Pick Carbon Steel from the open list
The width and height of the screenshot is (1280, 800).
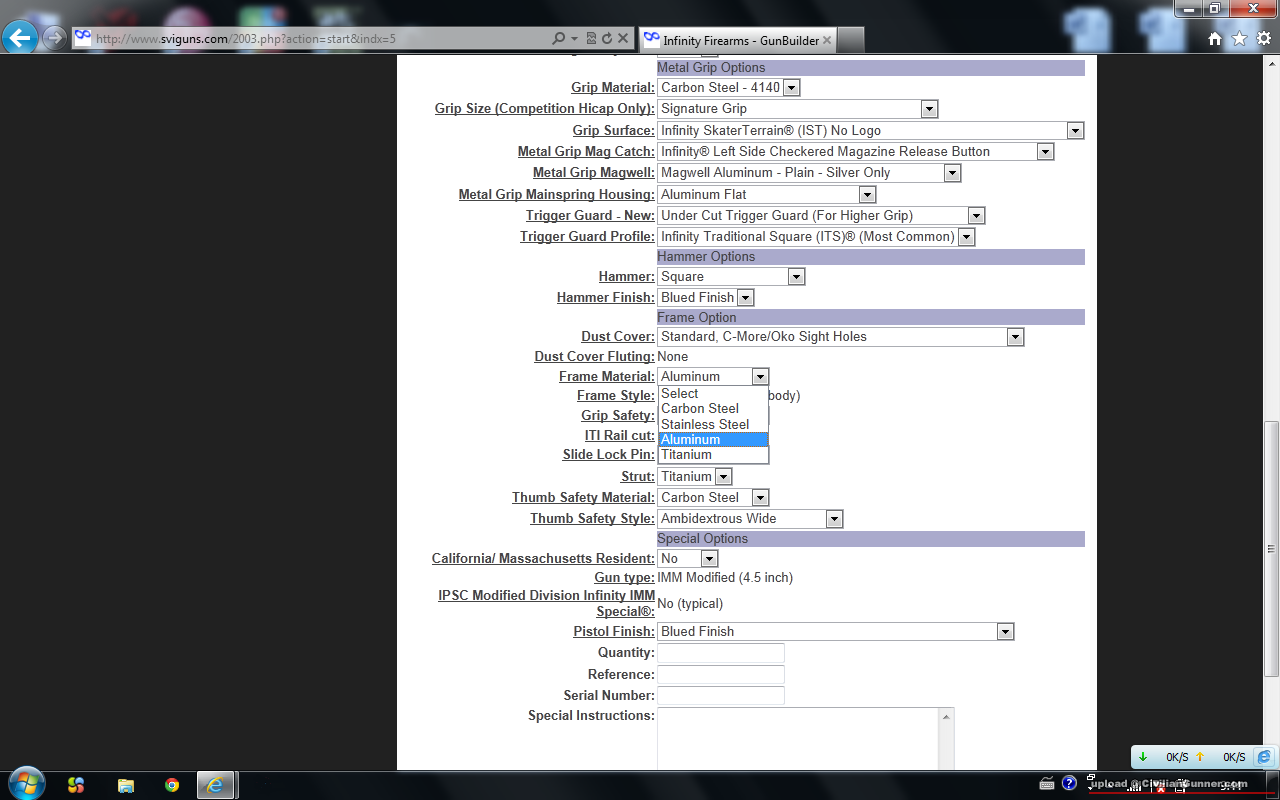click(x=699, y=408)
